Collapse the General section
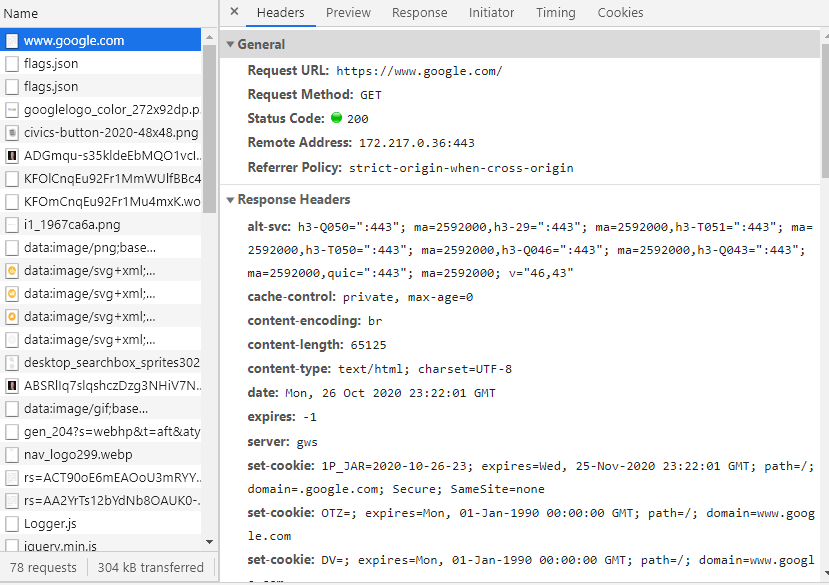The width and height of the screenshot is (829, 585). pos(231,45)
